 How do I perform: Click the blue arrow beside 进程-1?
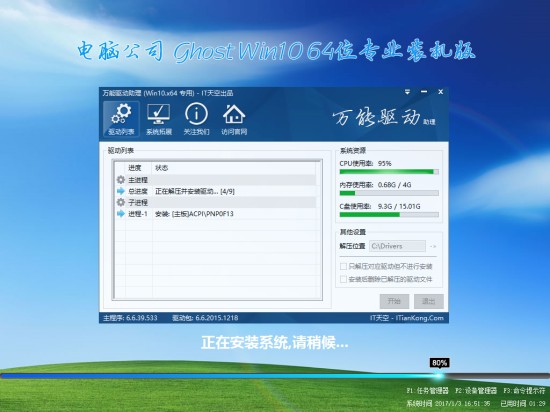click(x=121, y=214)
